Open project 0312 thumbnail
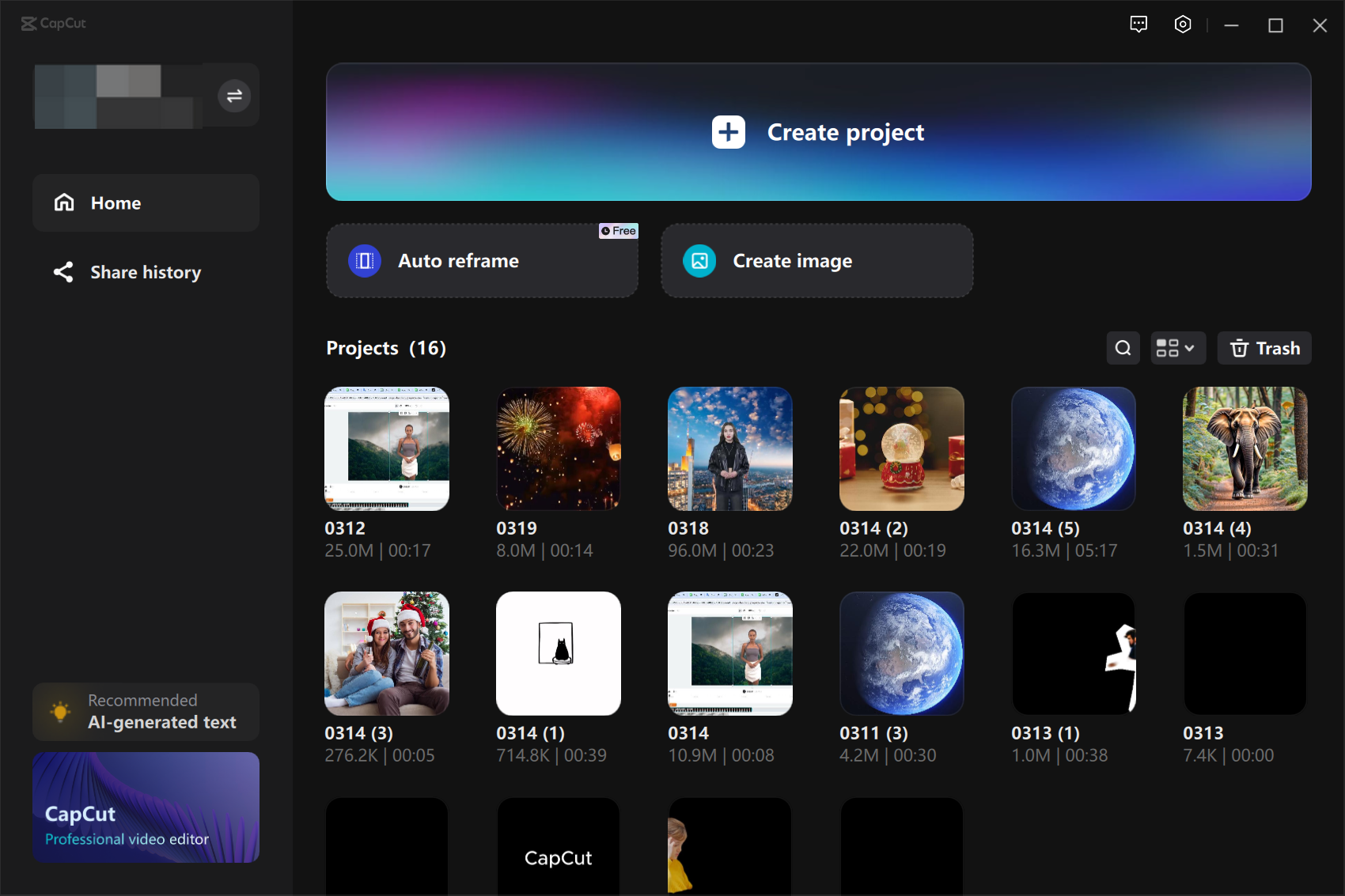This screenshot has width=1345, height=896. coord(387,448)
